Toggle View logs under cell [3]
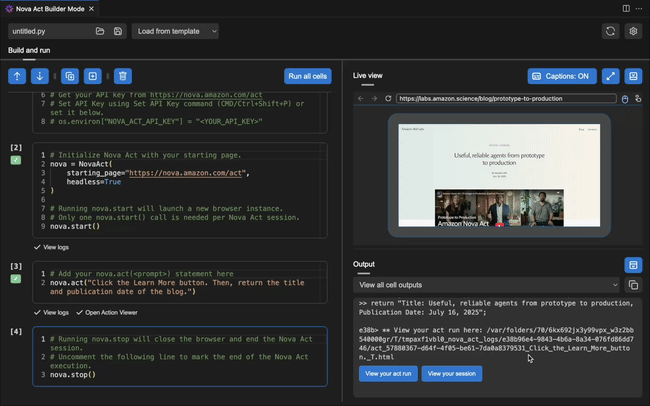650x406 pixels. click(x=51, y=313)
